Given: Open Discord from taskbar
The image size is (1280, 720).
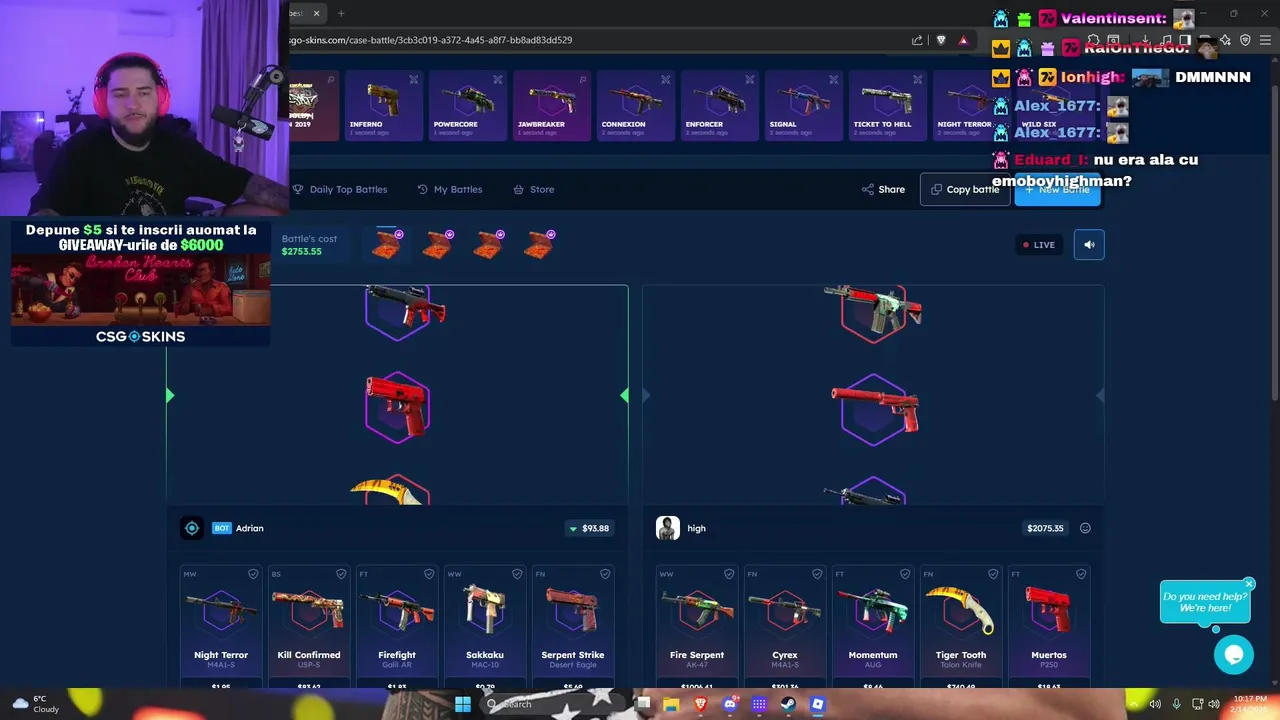Looking at the screenshot, I should coord(730,704).
